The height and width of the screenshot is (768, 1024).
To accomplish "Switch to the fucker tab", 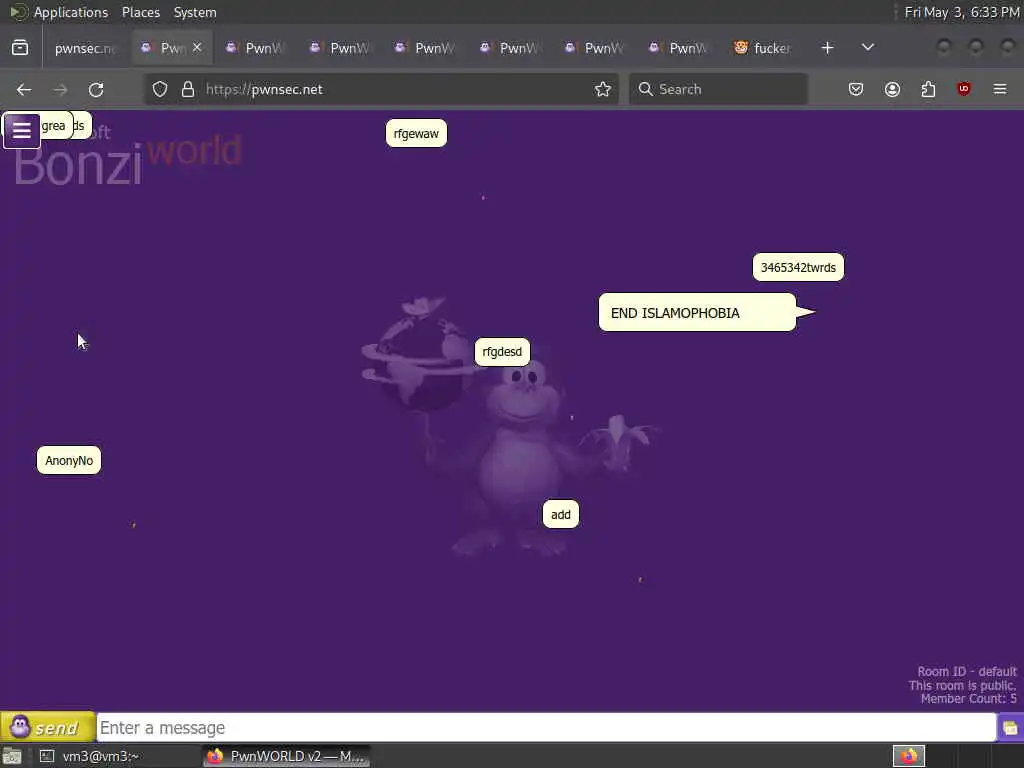I will click(x=764, y=48).
